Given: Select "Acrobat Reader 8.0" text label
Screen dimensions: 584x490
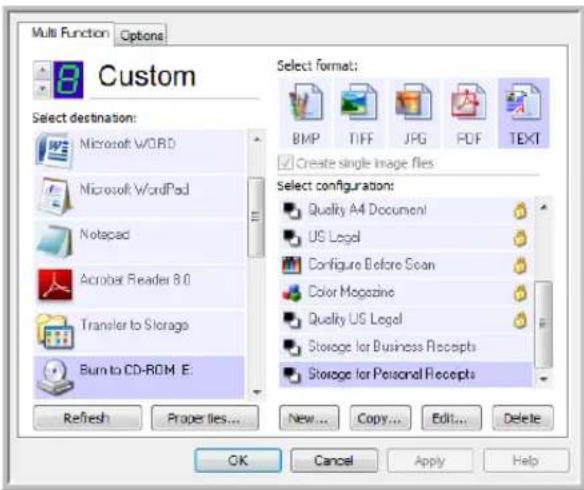Looking at the screenshot, I should coord(135,280).
